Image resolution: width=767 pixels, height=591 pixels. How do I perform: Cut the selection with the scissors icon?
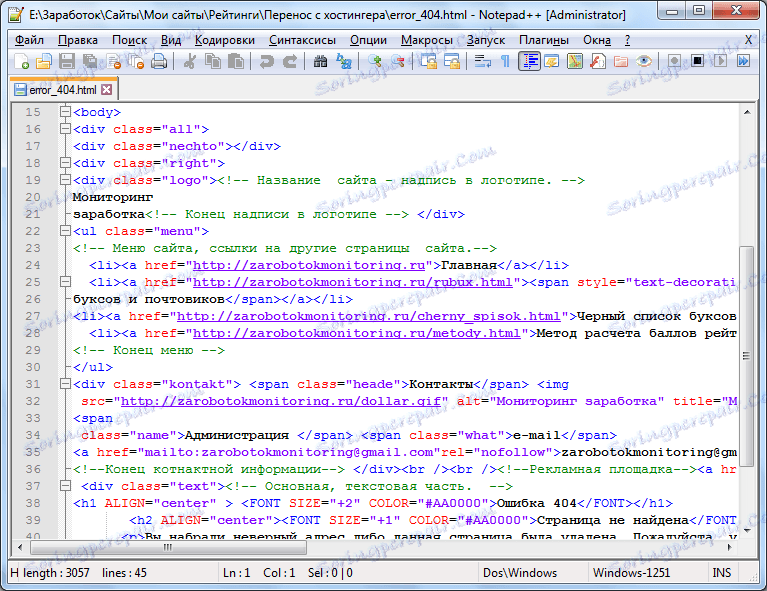tap(189, 61)
